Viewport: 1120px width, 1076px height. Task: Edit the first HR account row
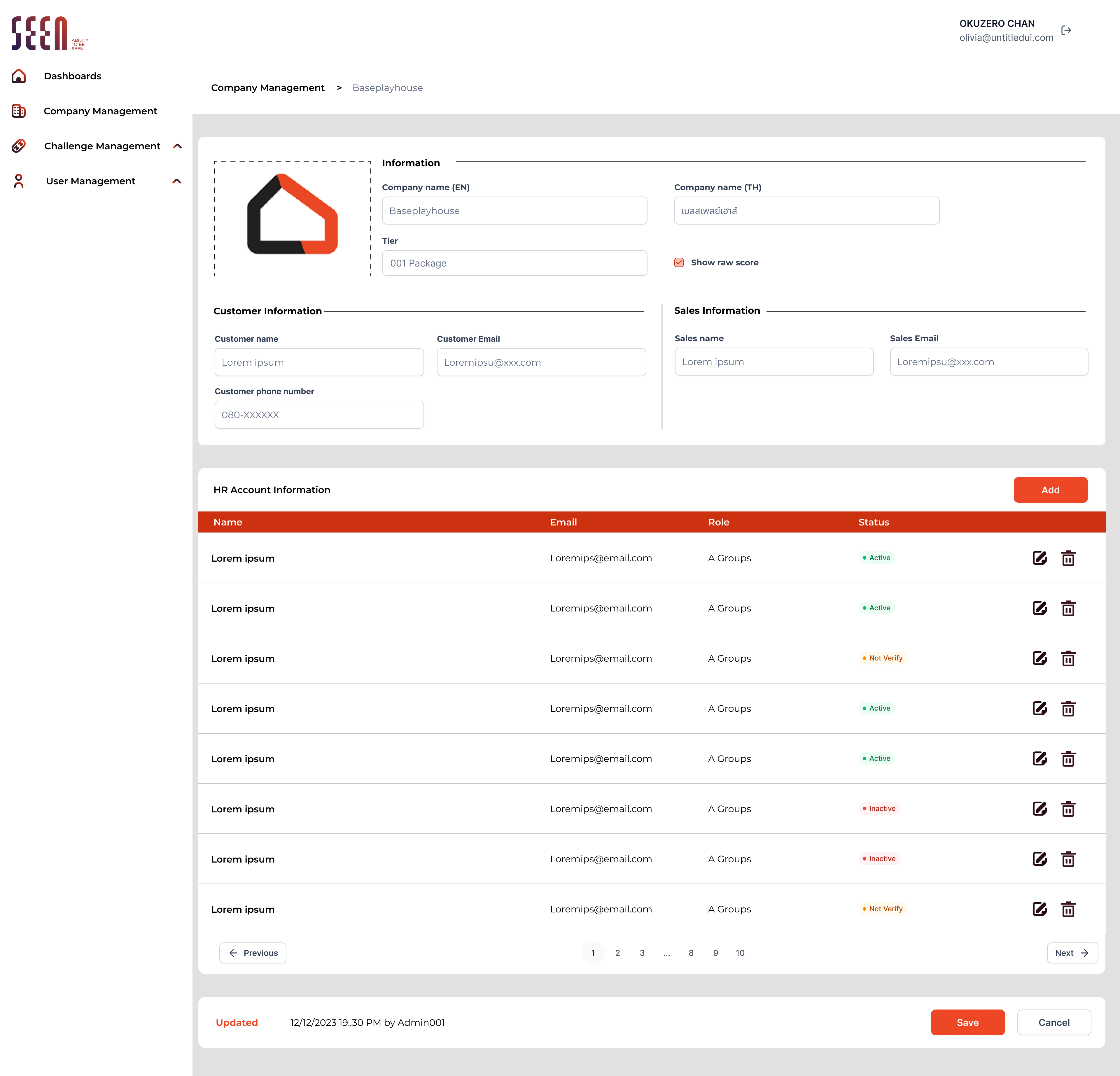1039,558
